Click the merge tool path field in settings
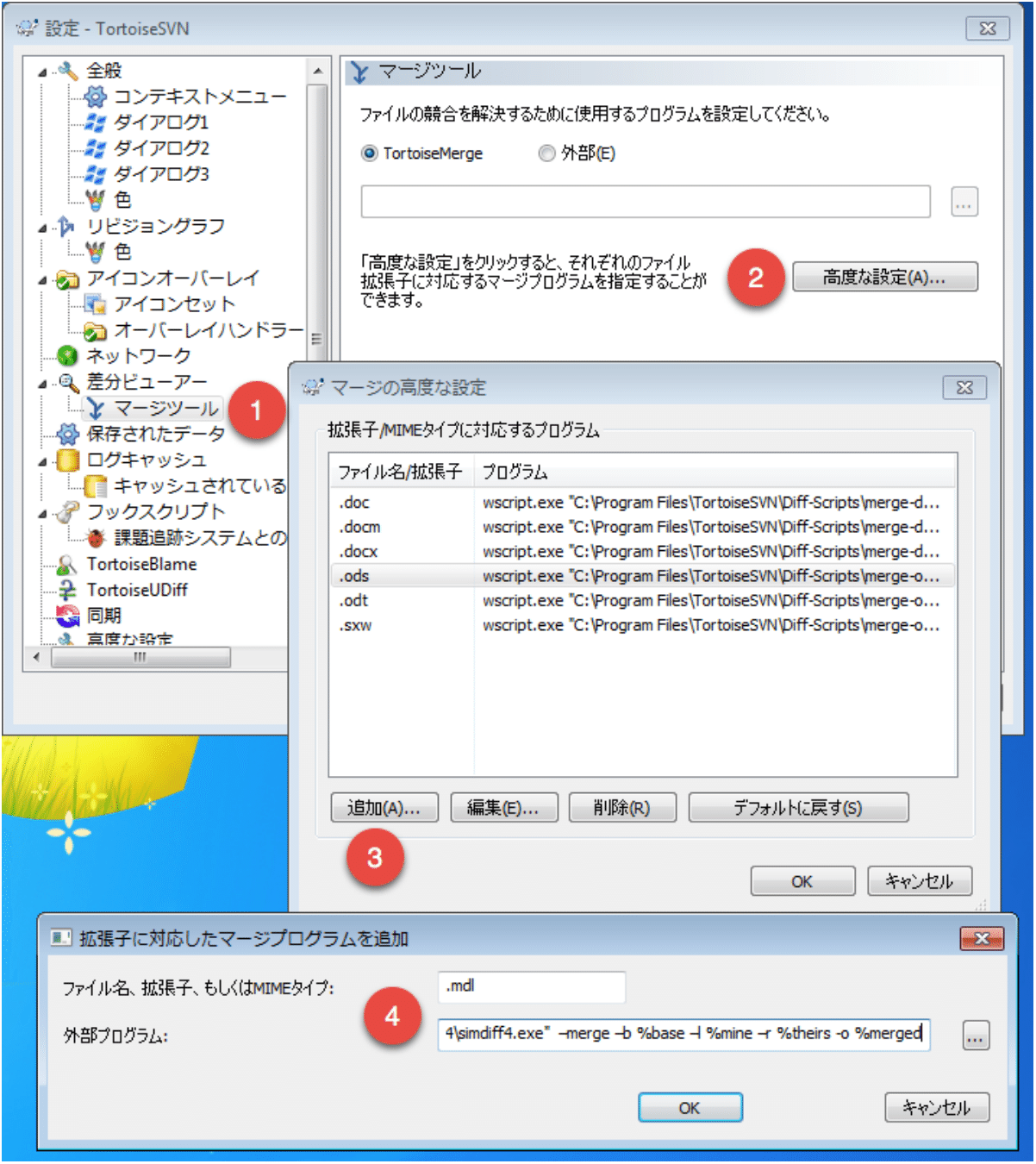 point(646,202)
